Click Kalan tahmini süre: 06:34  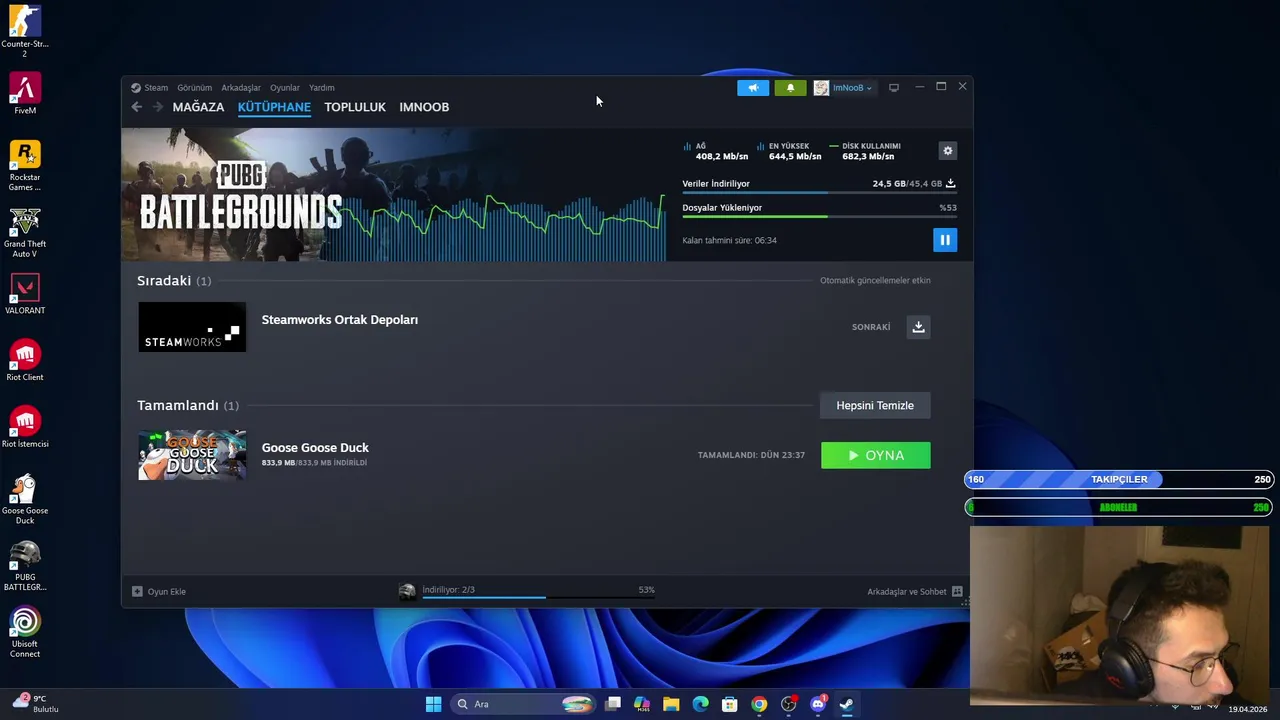click(x=729, y=241)
